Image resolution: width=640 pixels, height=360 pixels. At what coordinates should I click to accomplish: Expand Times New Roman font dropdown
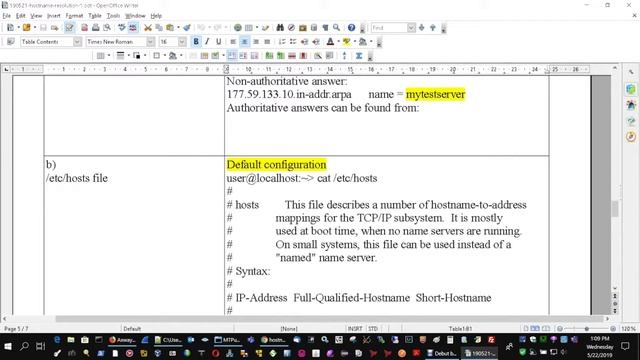pyautogui.click(x=151, y=42)
